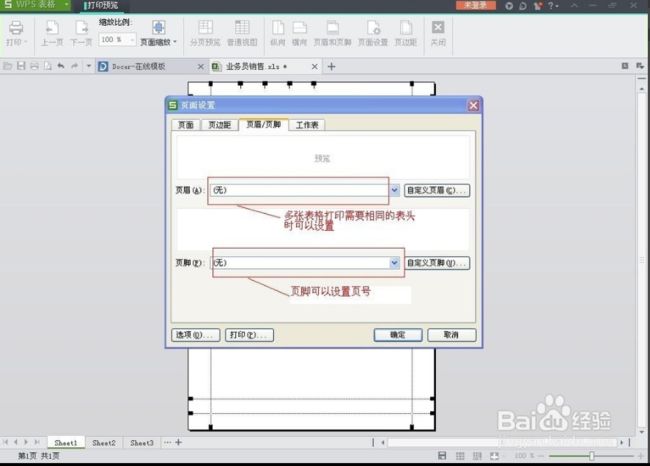Click the zoom out minus button
Image resolution: width=650 pixels, height=466 pixels.
pyautogui.click(x=541, y=456)
